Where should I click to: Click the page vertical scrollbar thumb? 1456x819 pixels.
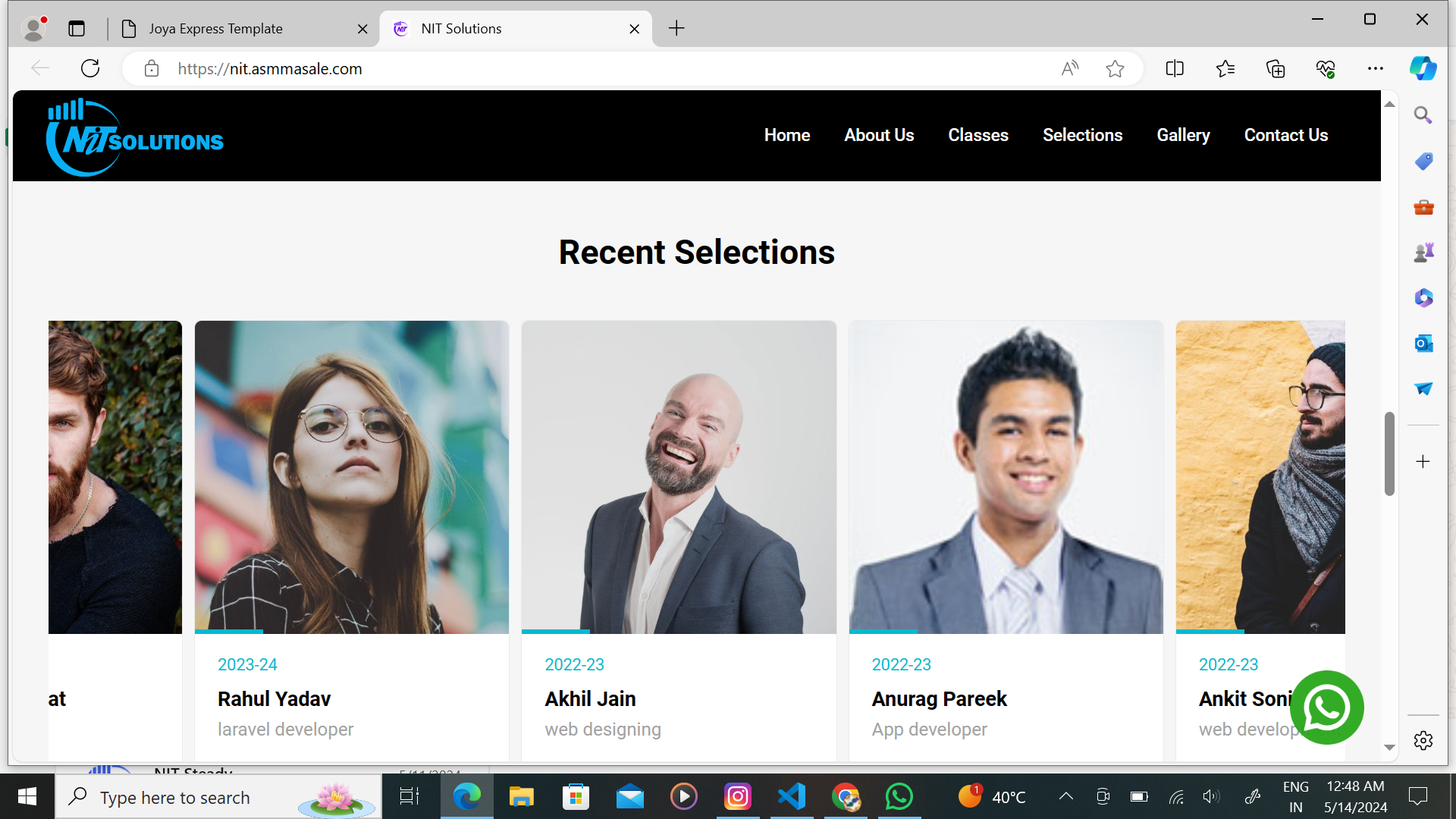[x=1389, y=453]
